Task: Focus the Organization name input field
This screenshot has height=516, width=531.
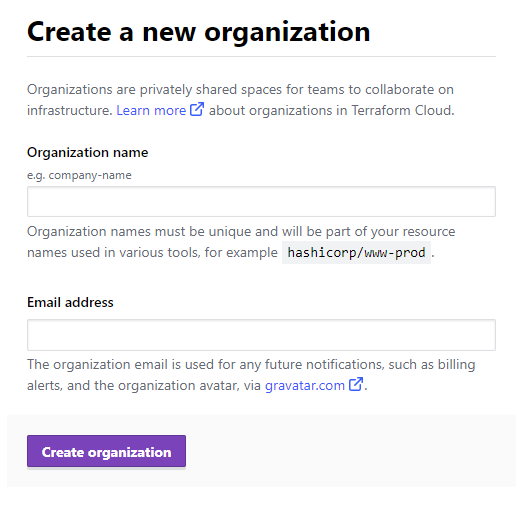Action: point(261,201)
